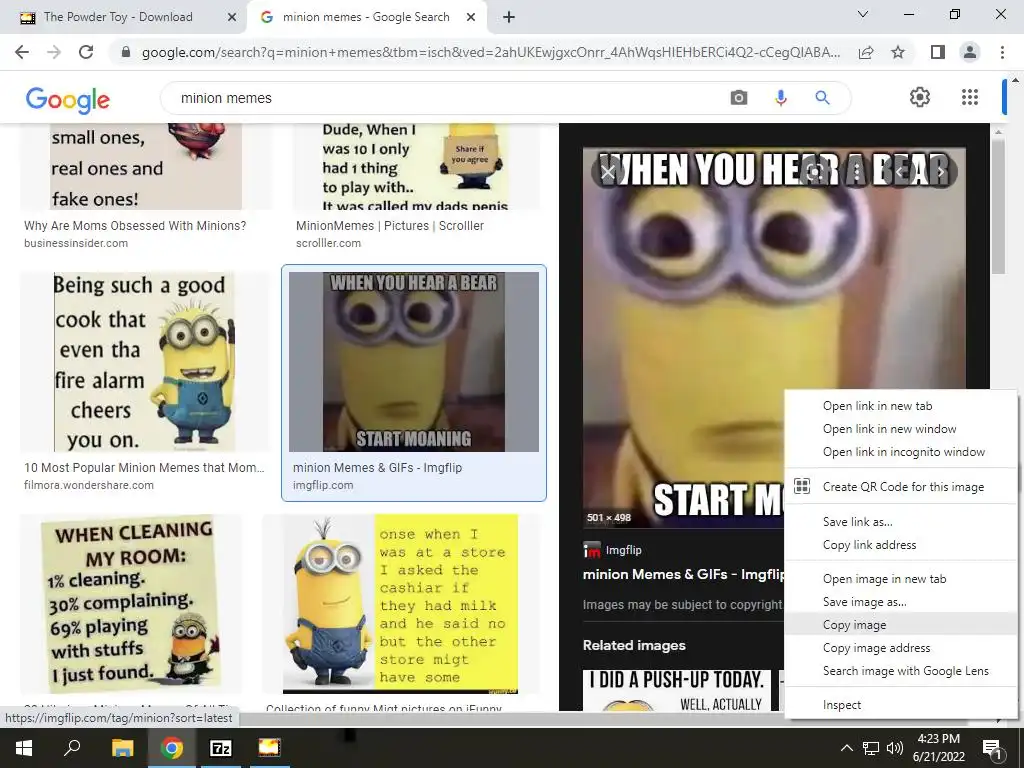This screenshot has height=768, width=1024.
Task: Click the Imgflip favicon in the preview panel
Action: click(591, 550)
